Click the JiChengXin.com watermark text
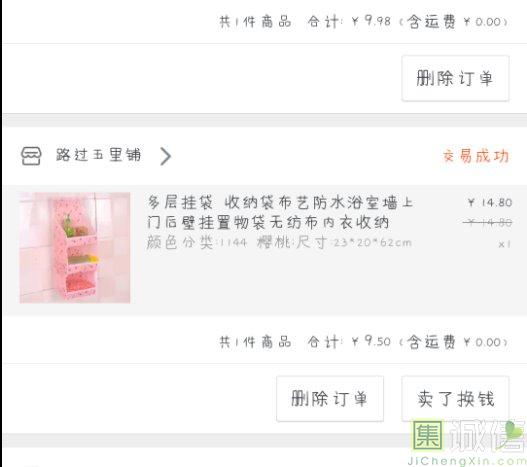 click(x=467, y=461)
